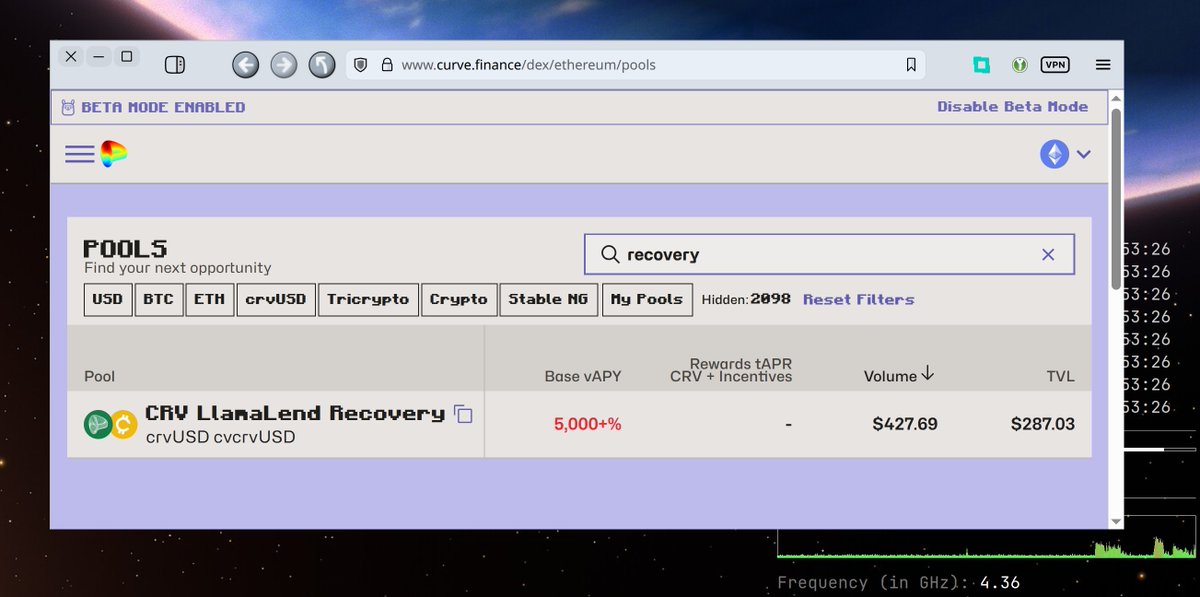This screenshot has width=1200, height=597.
Task: Open the teal square extension icon
Action: pos(982,65)
